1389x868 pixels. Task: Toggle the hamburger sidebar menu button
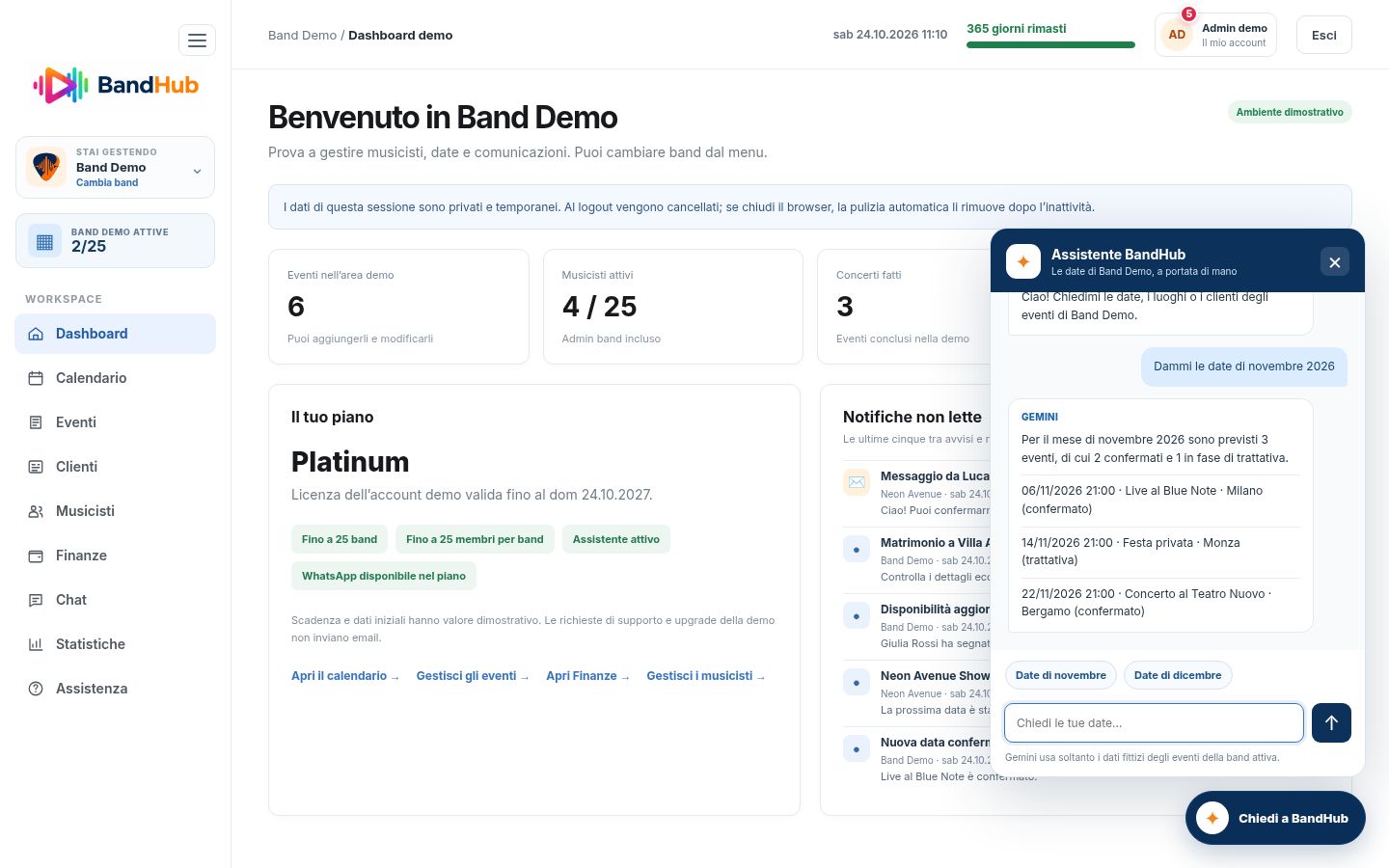[197, 41]
